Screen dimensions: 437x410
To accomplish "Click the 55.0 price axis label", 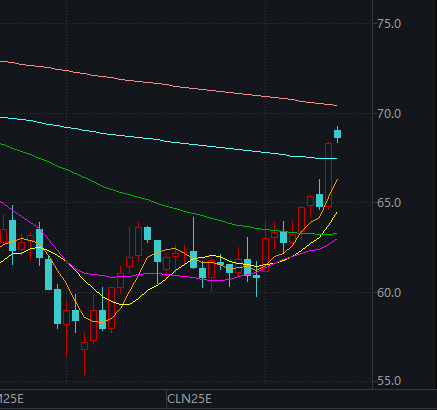I will pyautogui.click(x=389, y=381).
